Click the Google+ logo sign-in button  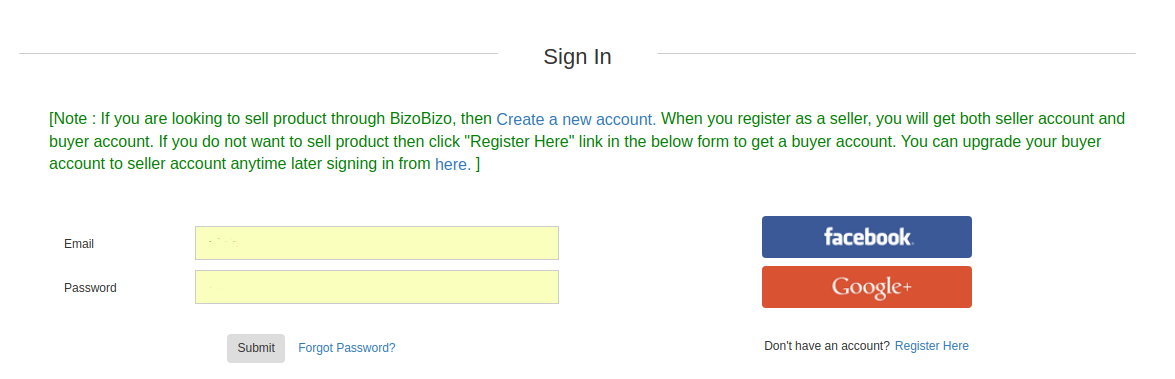point(866,287)
